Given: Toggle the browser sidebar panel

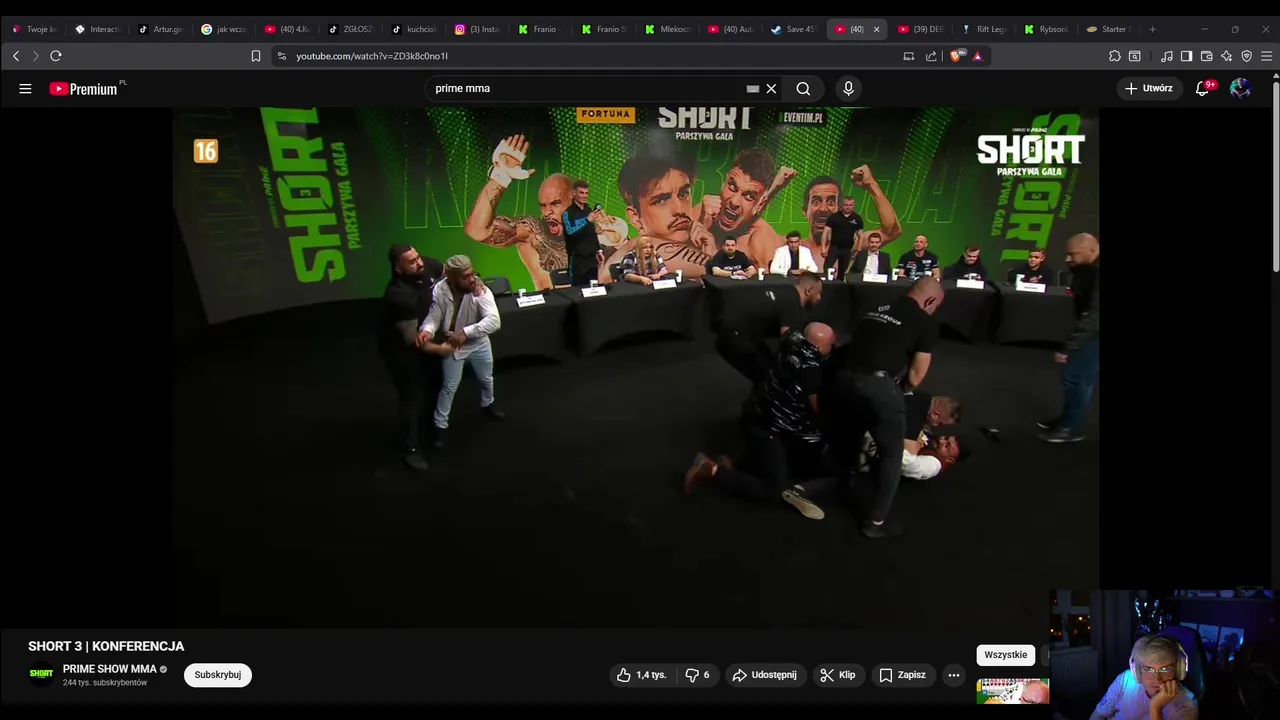Looking at the screenshot, I should (1186, 56).
